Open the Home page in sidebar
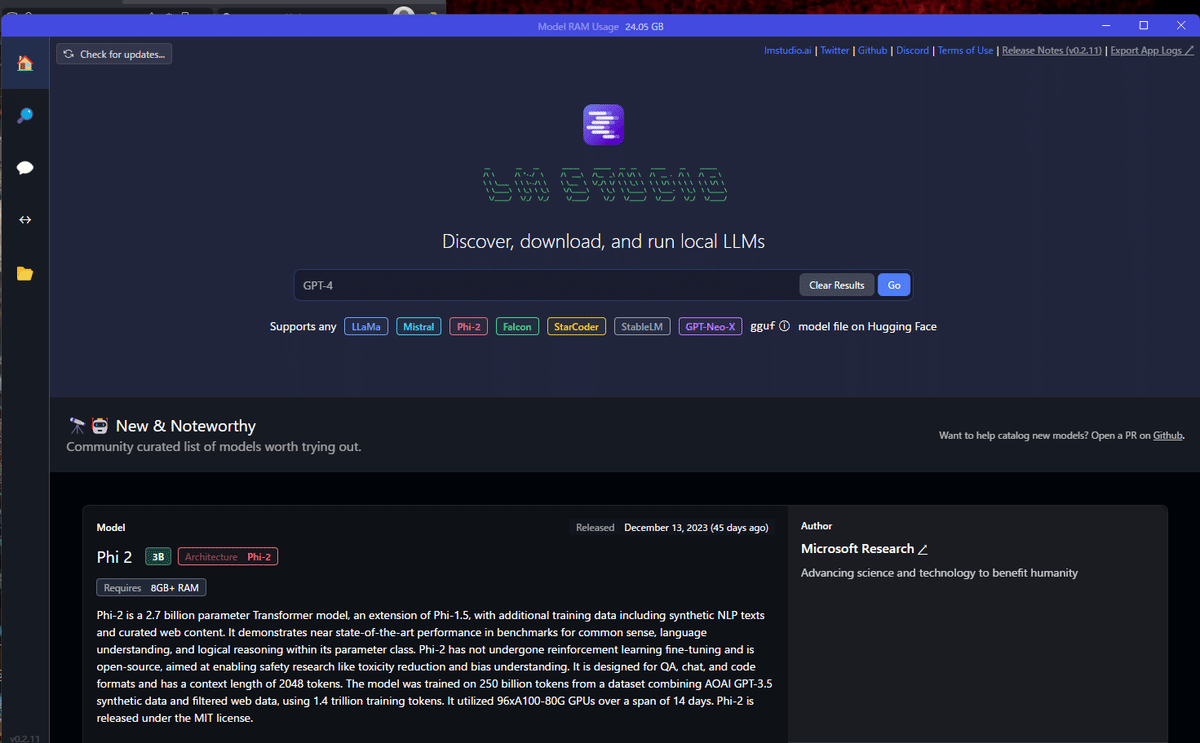 (25, 63)
